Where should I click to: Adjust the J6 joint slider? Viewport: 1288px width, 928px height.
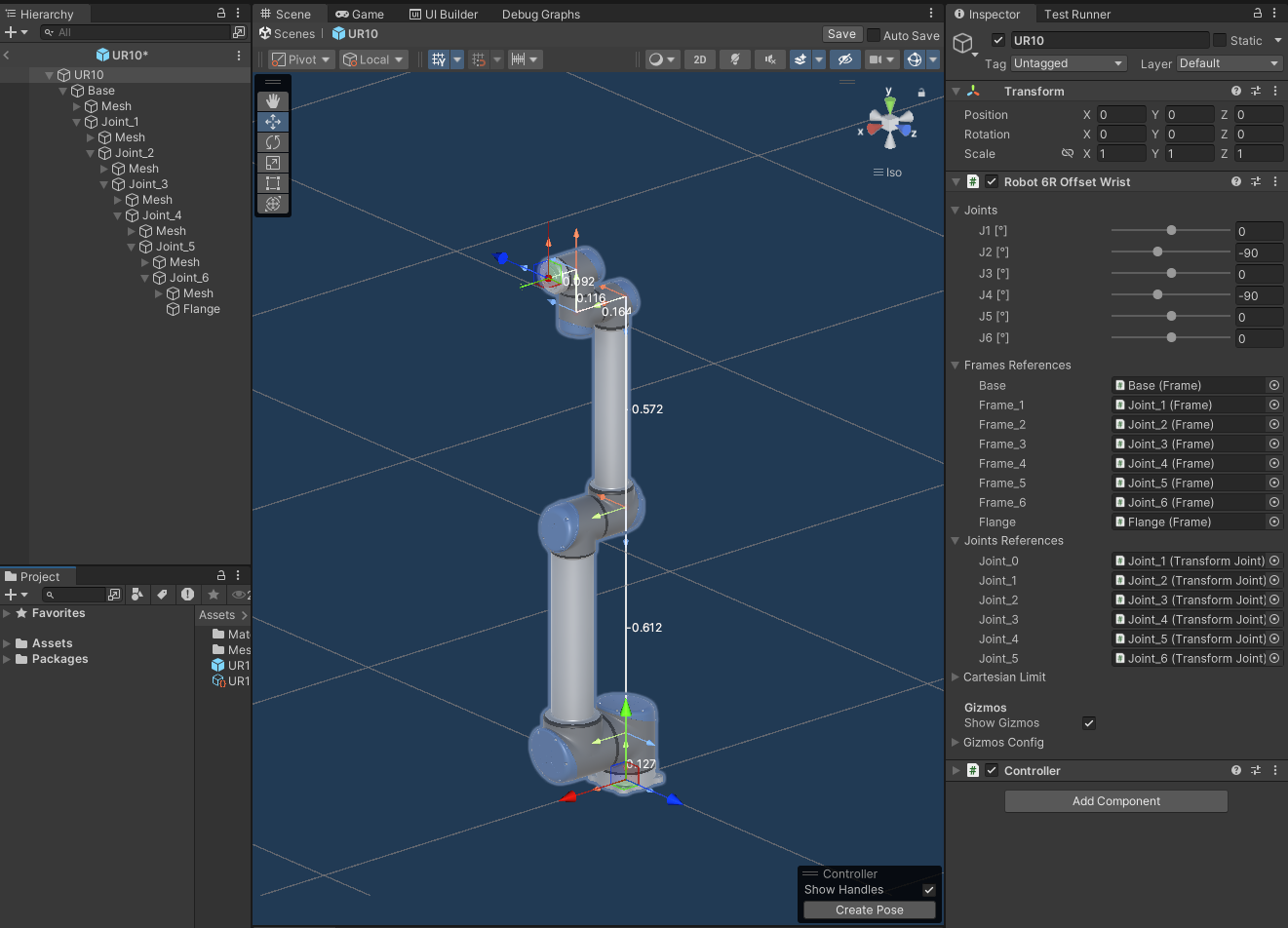pos(1171,338)
